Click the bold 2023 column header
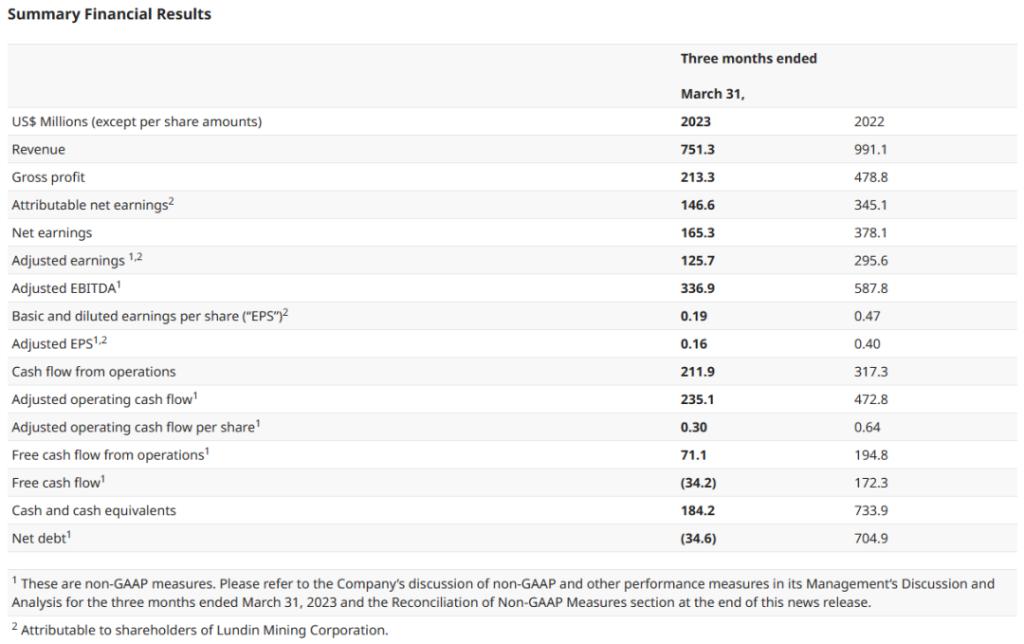 point(696,122)
